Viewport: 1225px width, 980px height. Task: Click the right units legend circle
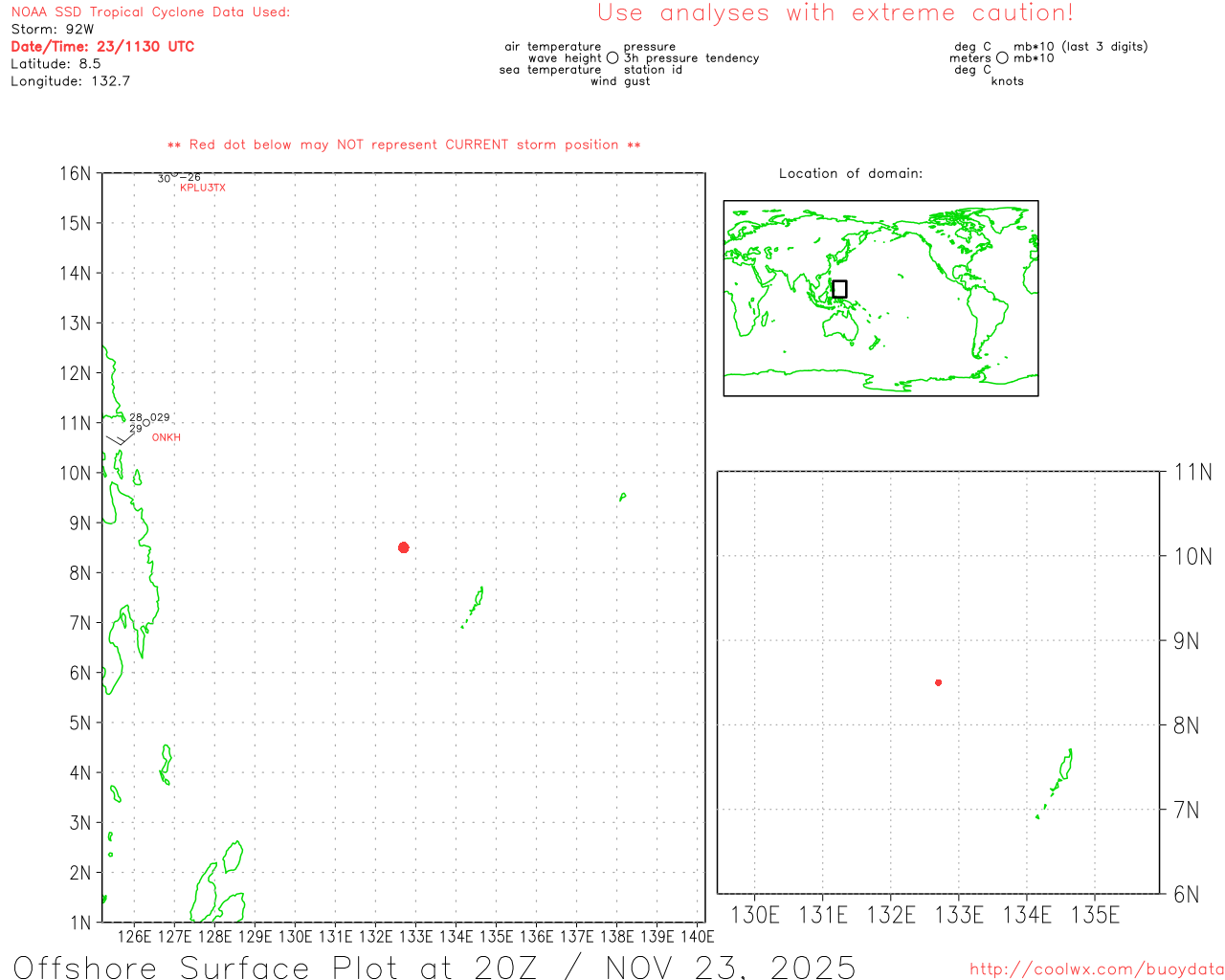point(1002,58)
